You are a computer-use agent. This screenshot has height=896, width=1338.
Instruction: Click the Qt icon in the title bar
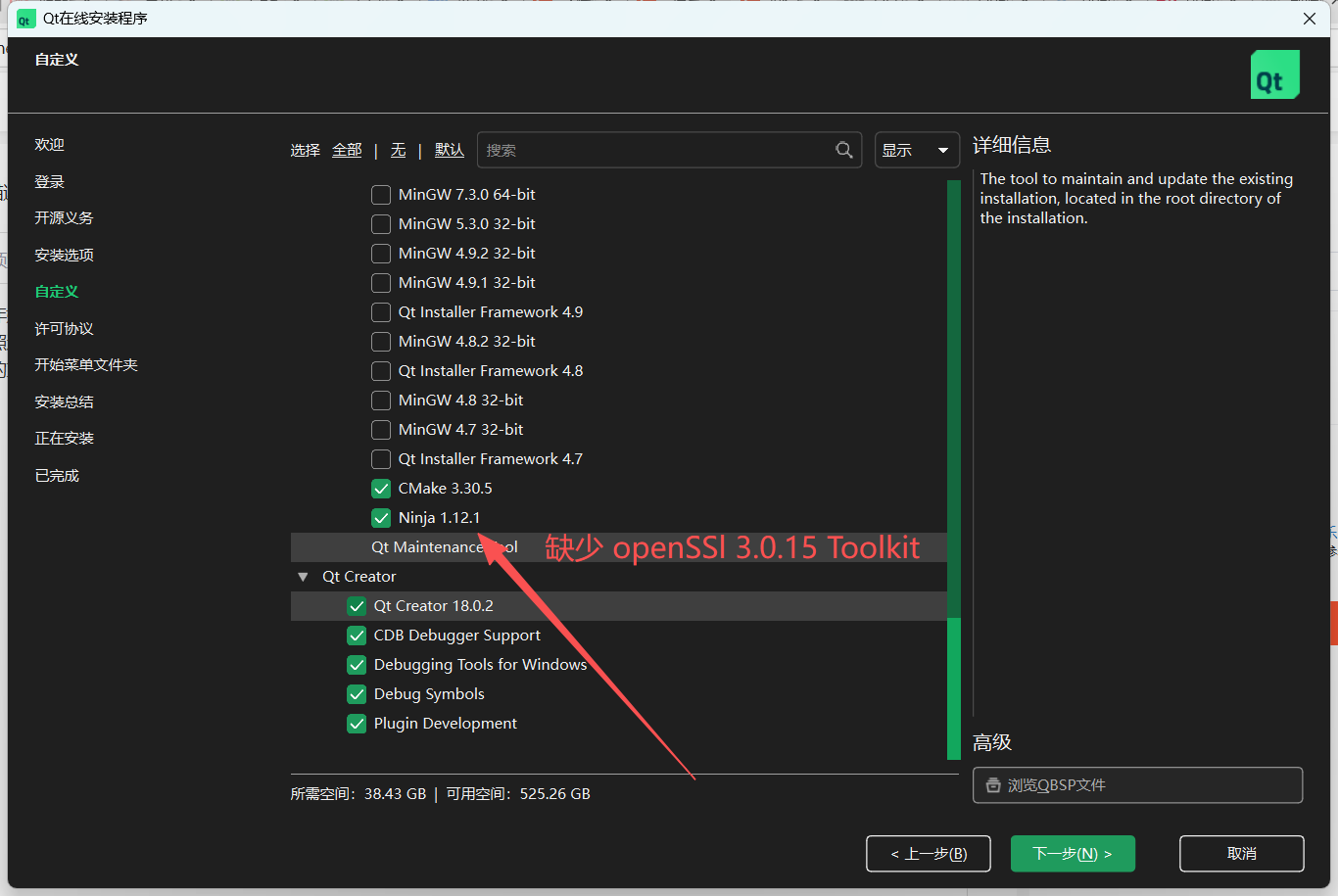click(25, 19)
